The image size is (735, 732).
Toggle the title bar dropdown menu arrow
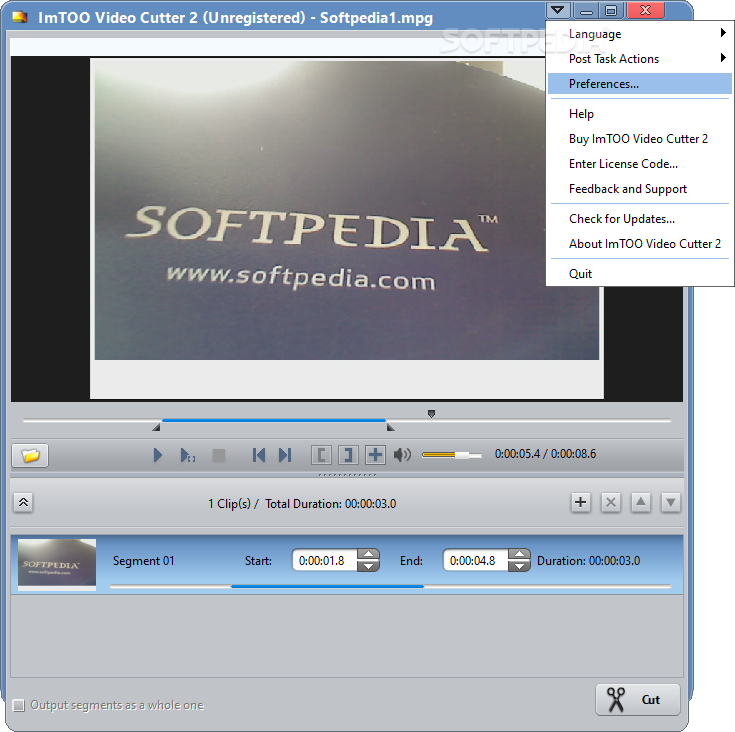click(558, 10)
